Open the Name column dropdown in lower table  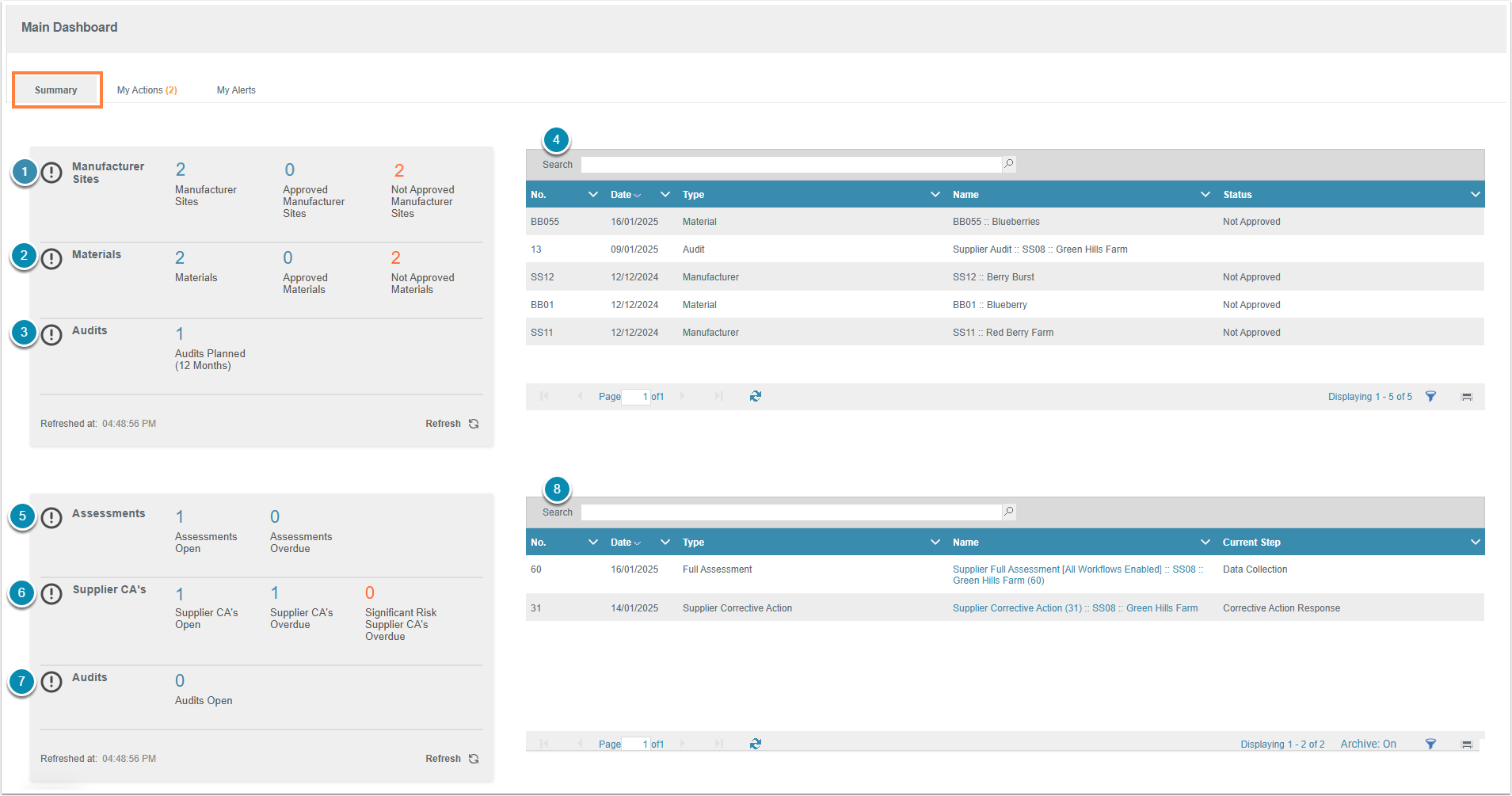coord(1205,543)
